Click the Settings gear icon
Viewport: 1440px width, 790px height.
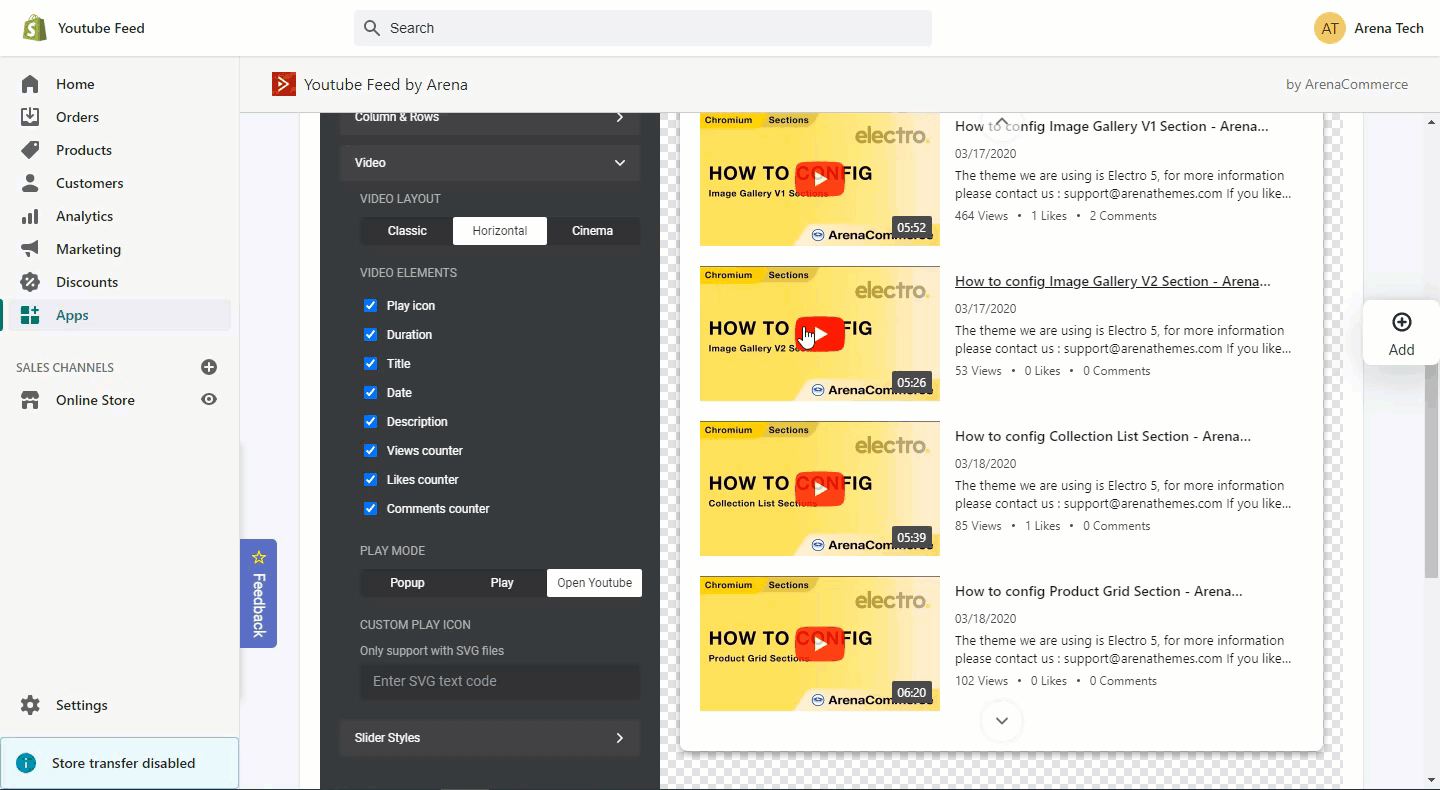click(x=30, y=705)
